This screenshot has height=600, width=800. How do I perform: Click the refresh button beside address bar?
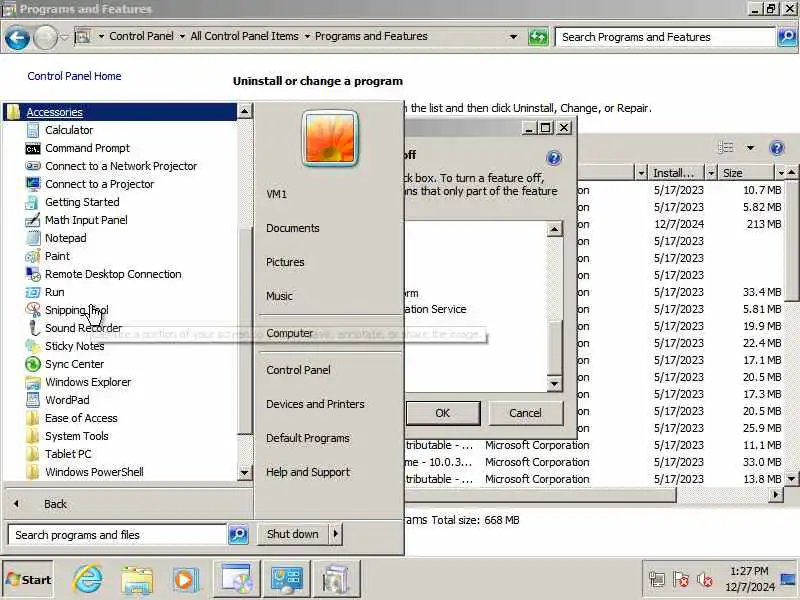pos(538,37)
